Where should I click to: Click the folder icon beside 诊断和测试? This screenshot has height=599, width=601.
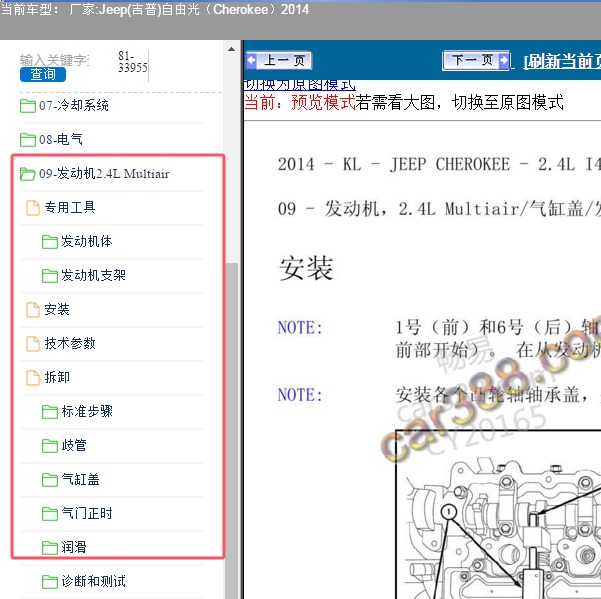point(50,582)
